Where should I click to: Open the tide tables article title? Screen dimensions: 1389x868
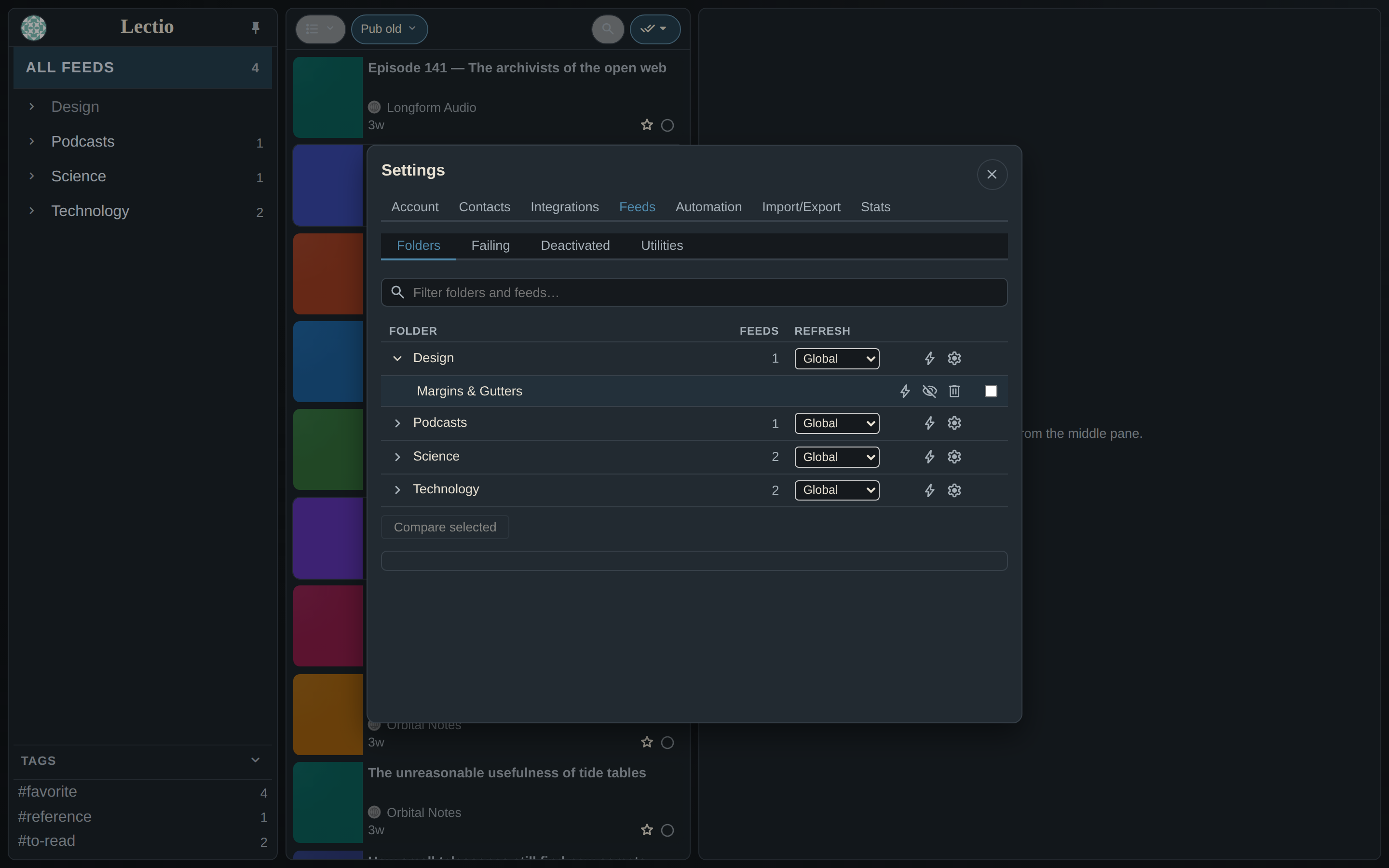point(507,773)
